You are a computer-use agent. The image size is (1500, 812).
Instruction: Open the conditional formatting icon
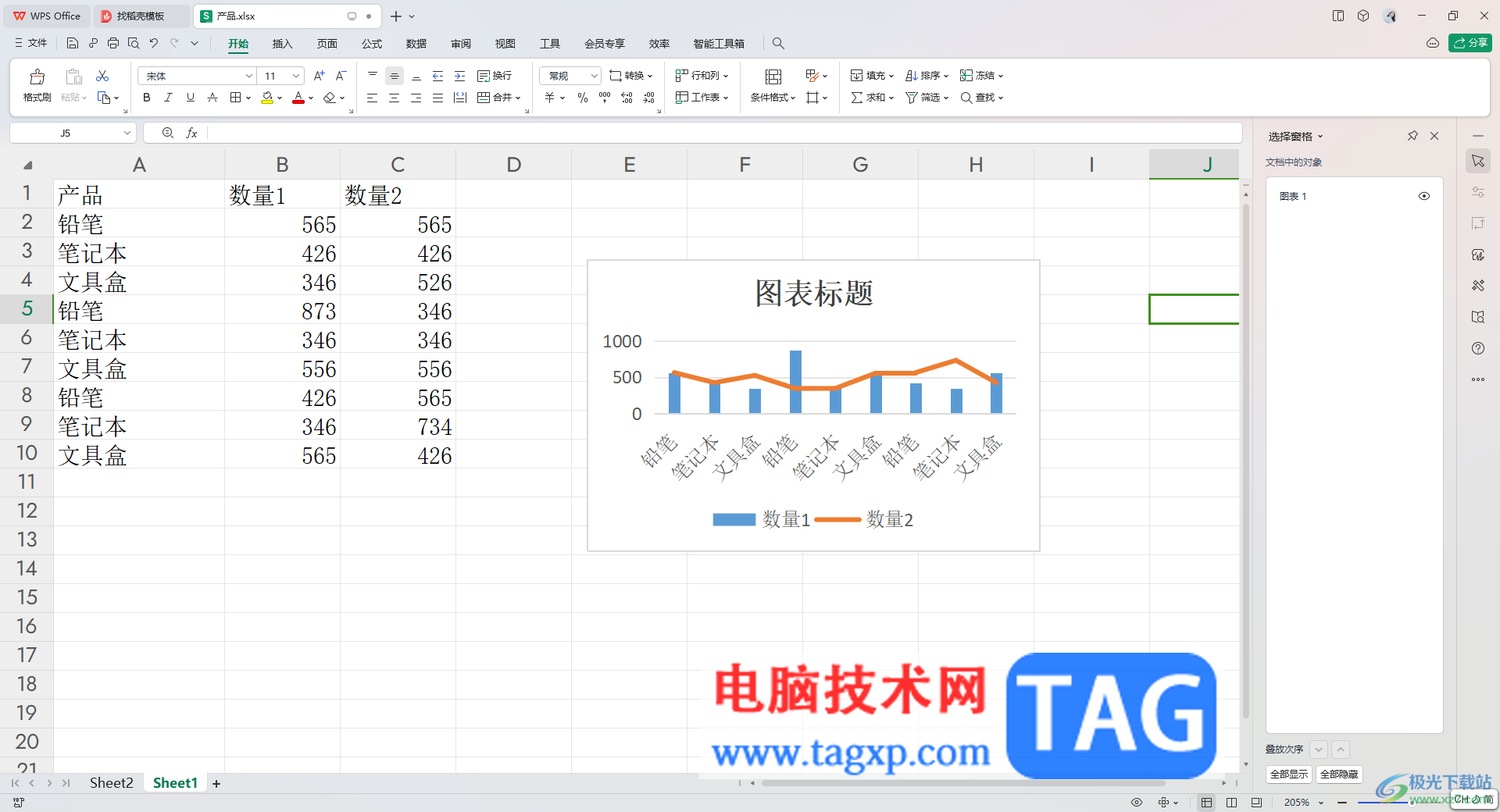773,77
